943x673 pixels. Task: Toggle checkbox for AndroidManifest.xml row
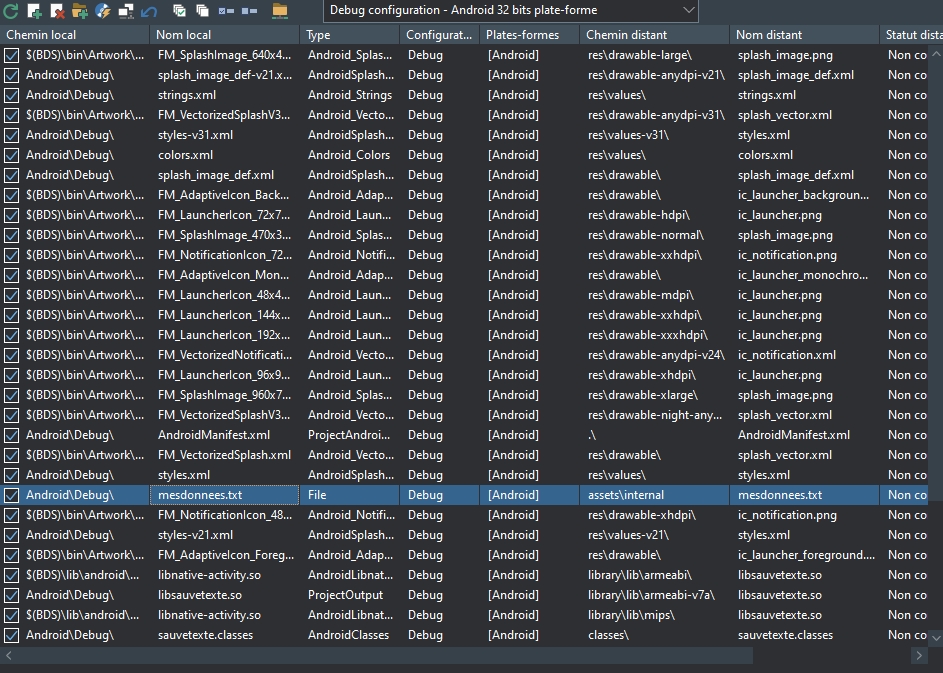point(11,435)
